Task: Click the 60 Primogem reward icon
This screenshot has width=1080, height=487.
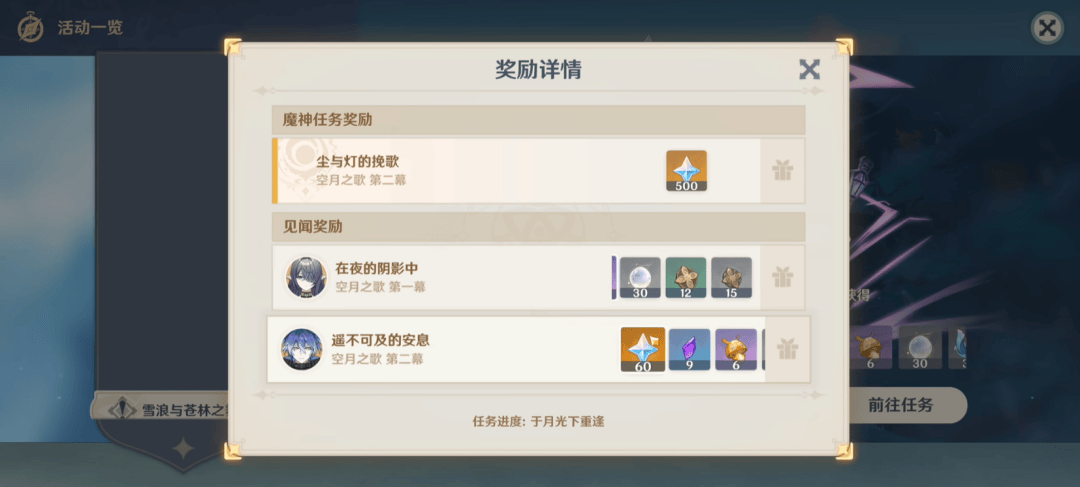Action: tap(643, 349)
